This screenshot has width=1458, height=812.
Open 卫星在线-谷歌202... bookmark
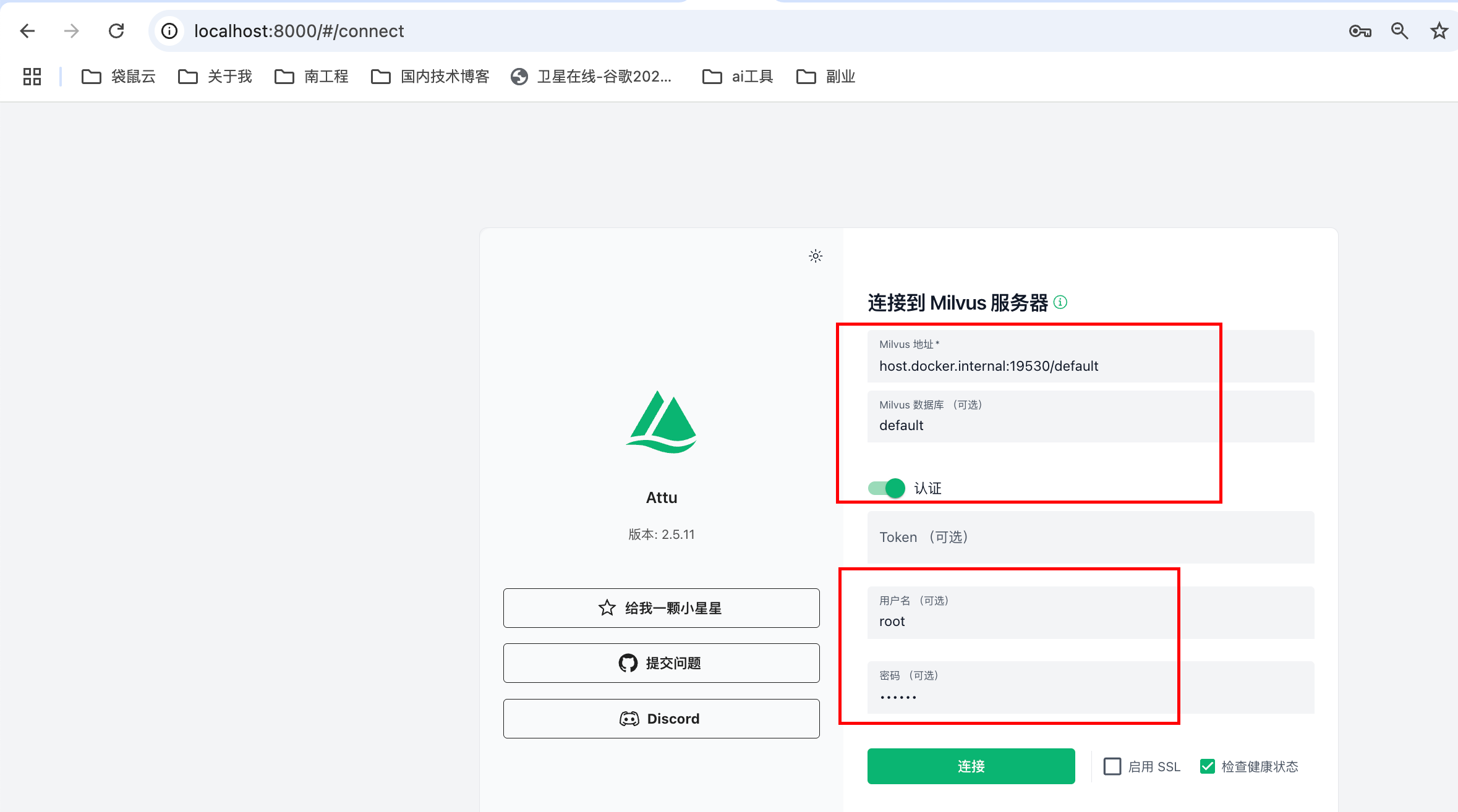591,77
